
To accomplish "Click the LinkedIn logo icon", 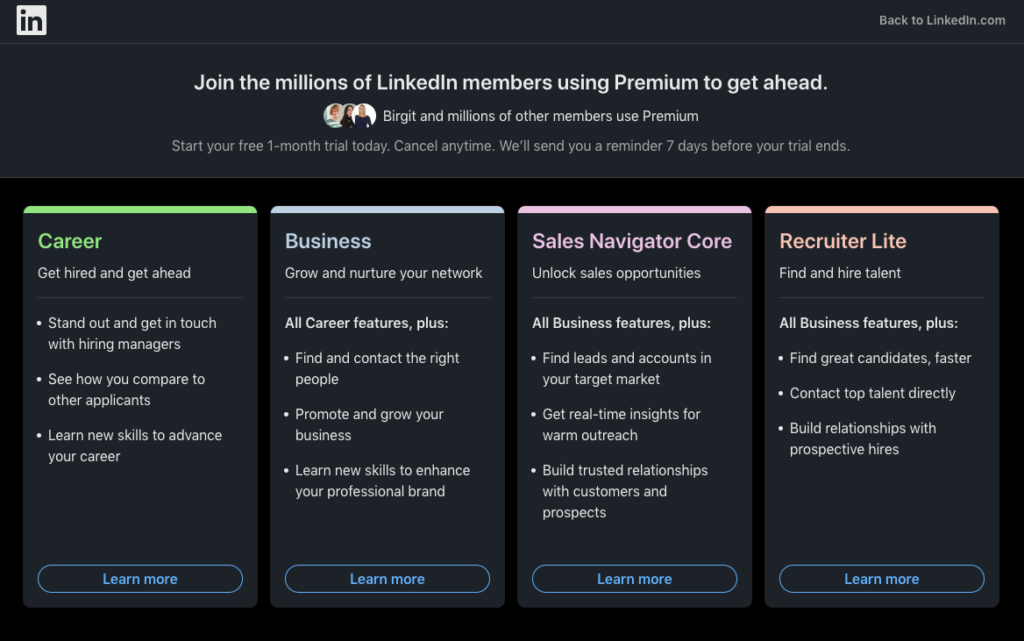I will pyautogui.click(x=31, y=20).
